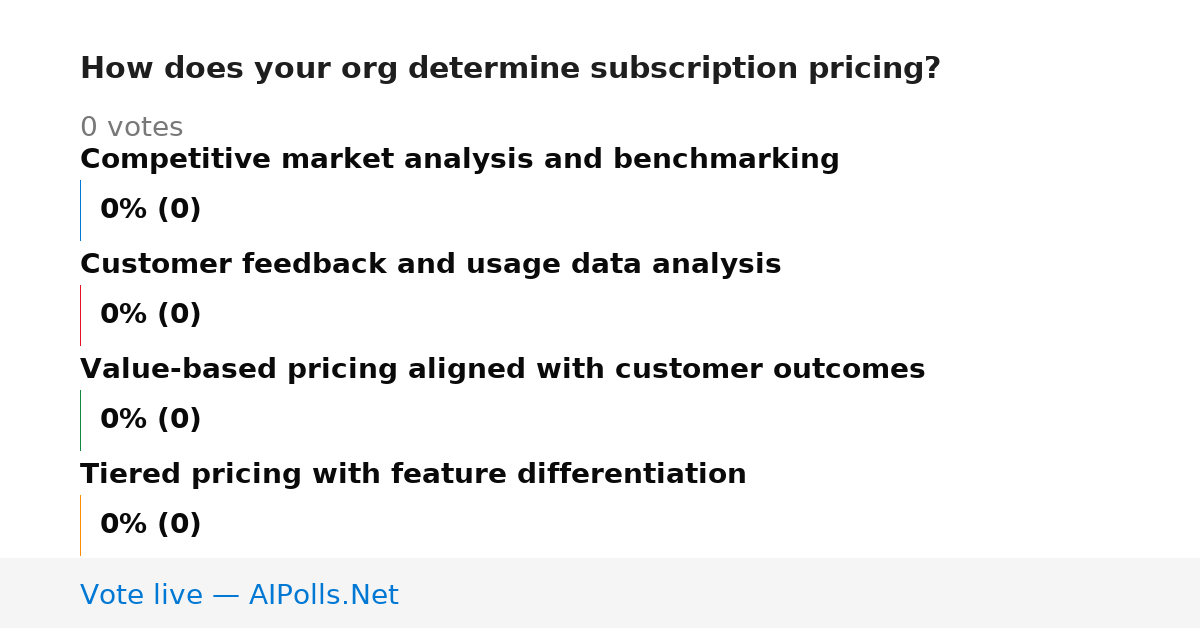This screenshot has width=1200, height=628.
Task: Click the (0) count beside Value-based pricing percentage
Action: [179, 420]
